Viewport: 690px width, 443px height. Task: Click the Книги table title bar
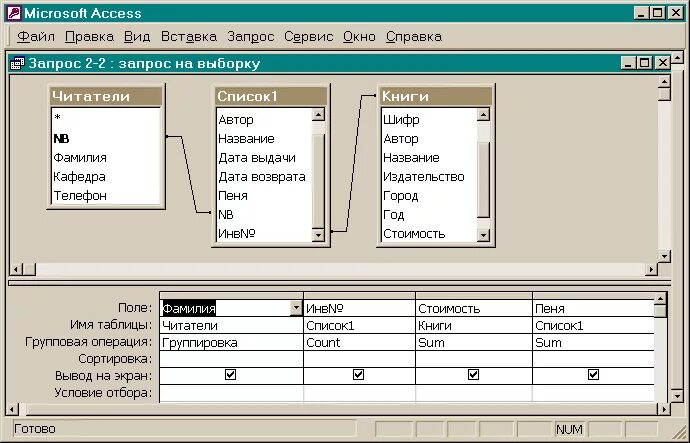coord(436,96)
